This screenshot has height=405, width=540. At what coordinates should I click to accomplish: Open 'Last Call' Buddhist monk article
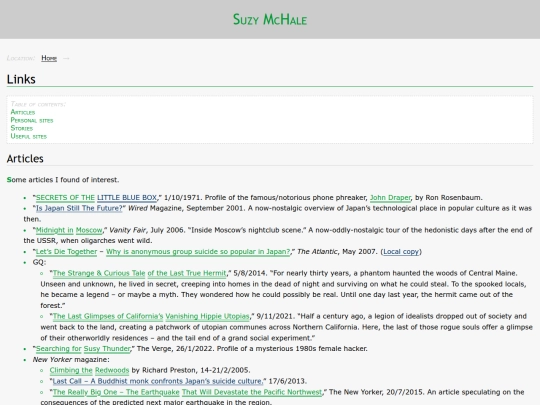coord(158,381)
